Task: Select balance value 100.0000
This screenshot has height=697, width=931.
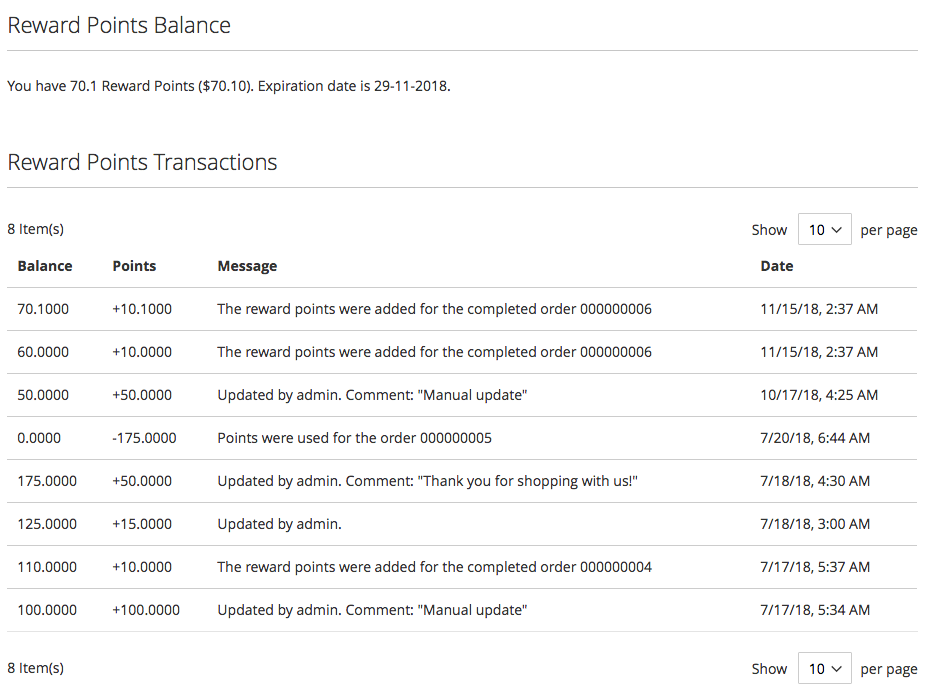Action: coord(47,610)
